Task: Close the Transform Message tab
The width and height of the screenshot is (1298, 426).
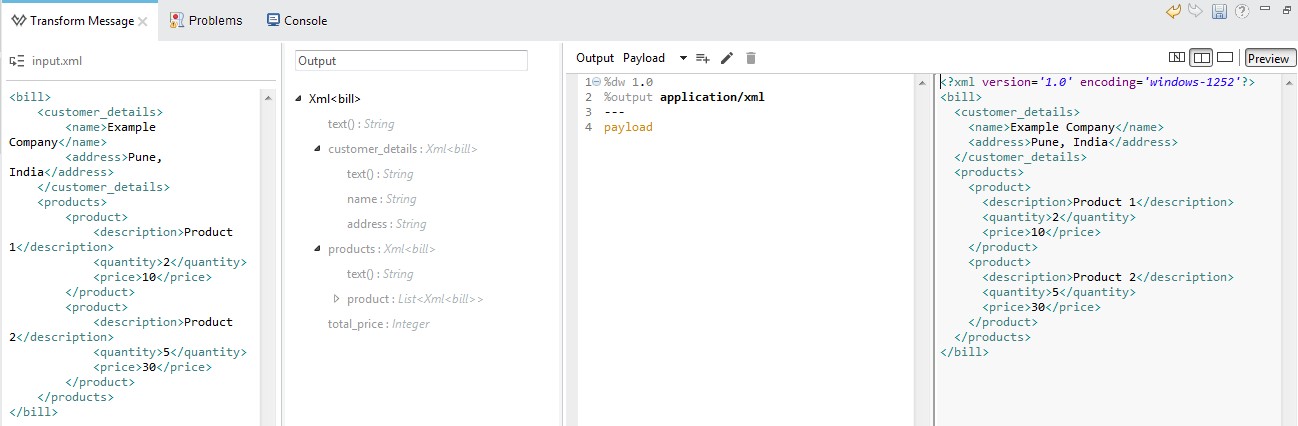Action: coord(142,21)
